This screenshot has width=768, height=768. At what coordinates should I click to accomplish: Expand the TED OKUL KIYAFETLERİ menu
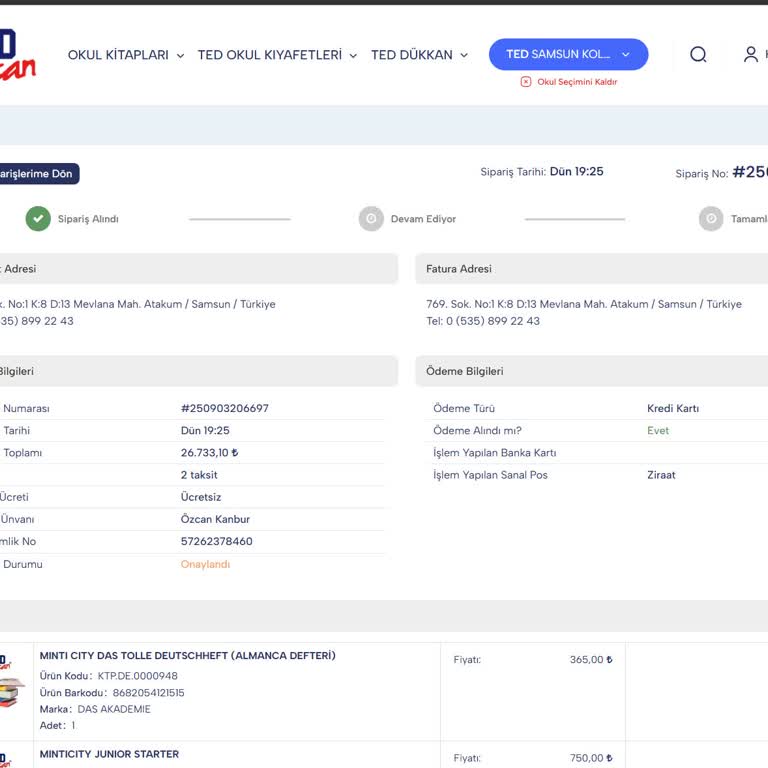pyautogui.click(x=277, y=55)
